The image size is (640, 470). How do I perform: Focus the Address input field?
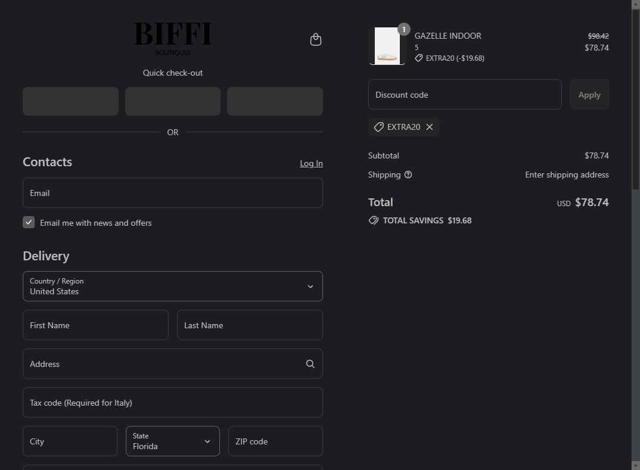point(173,364)
